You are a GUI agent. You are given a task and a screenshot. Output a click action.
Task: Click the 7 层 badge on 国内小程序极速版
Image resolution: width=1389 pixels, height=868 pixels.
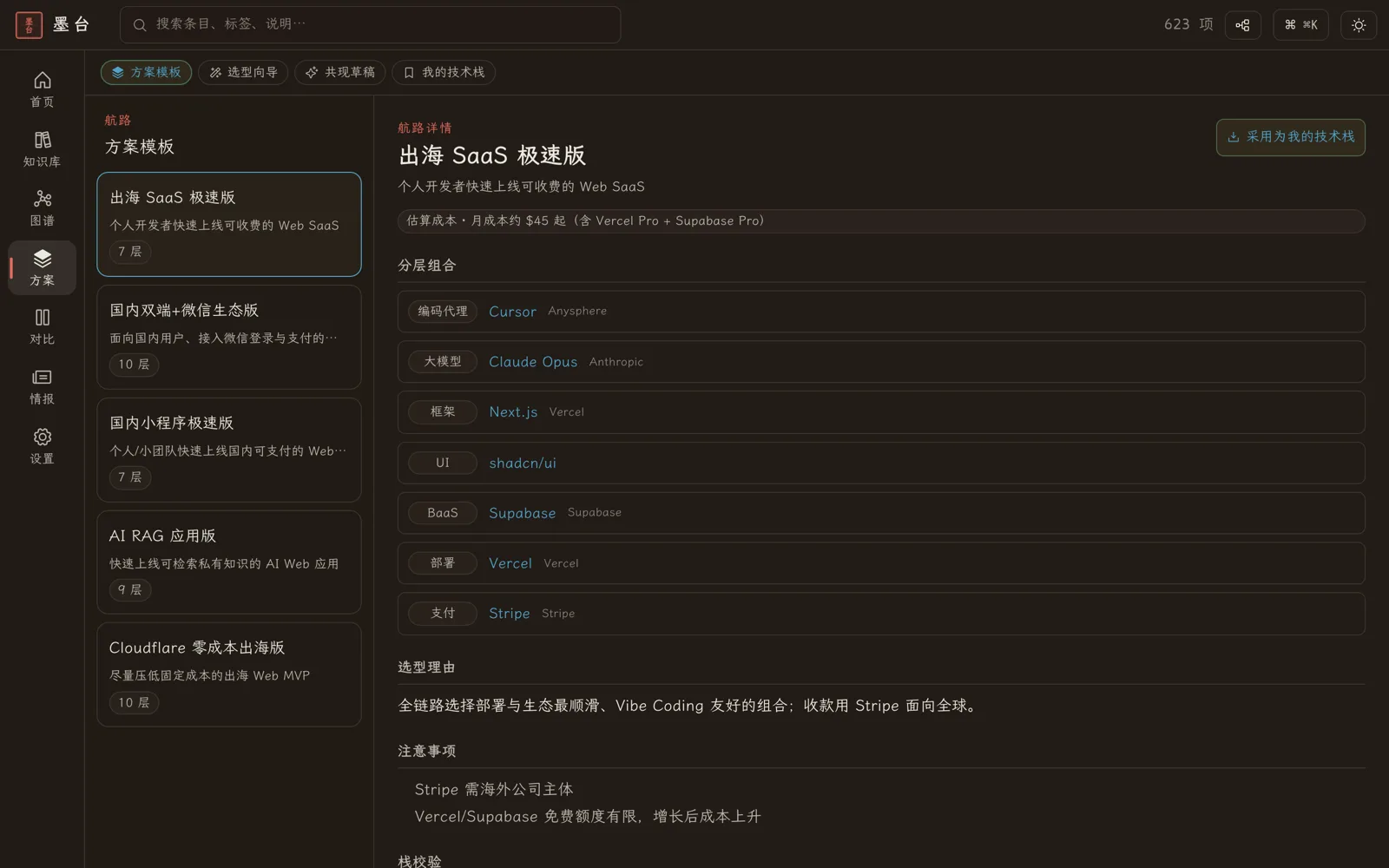pos(130,477)
